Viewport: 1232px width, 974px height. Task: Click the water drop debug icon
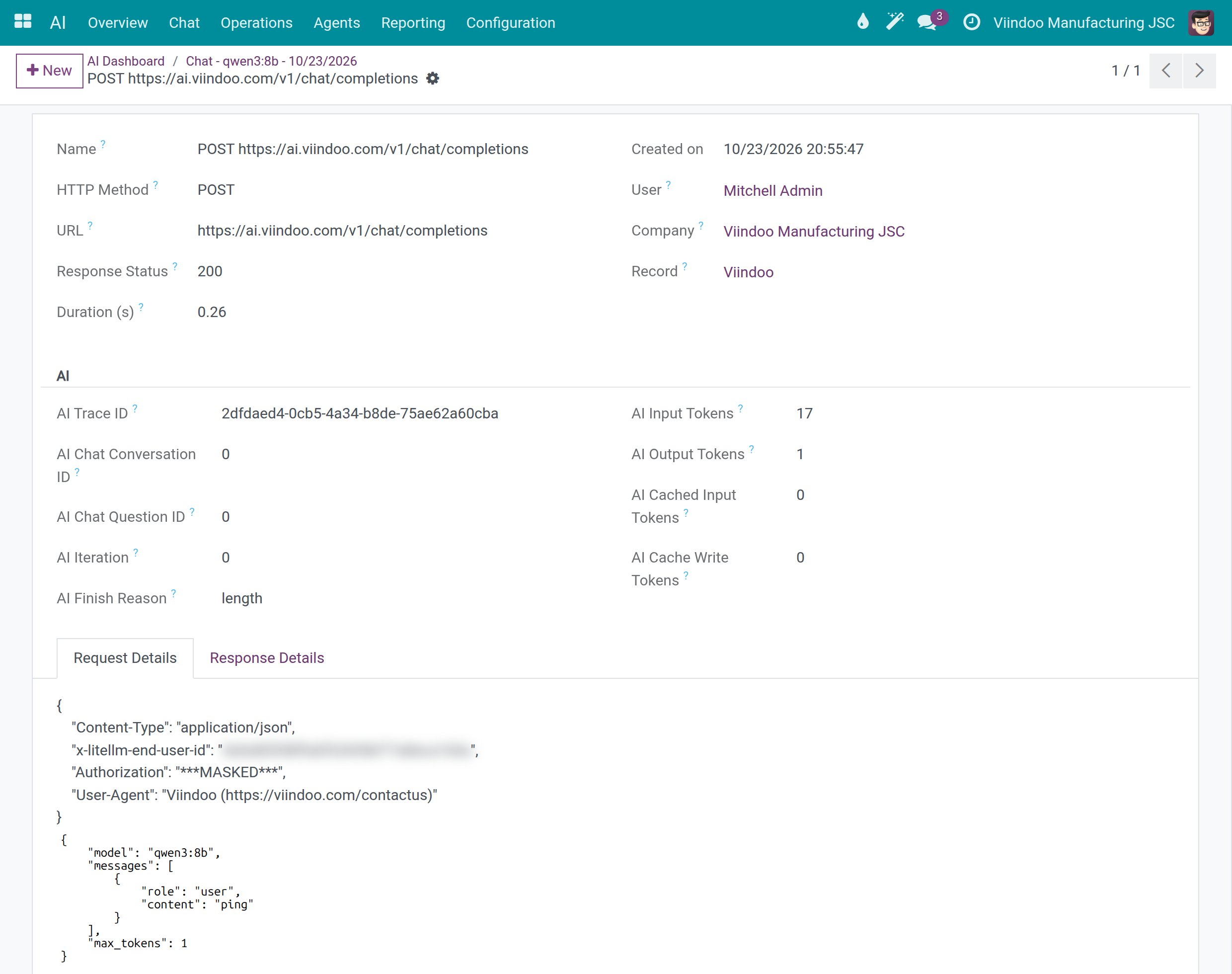862,22
